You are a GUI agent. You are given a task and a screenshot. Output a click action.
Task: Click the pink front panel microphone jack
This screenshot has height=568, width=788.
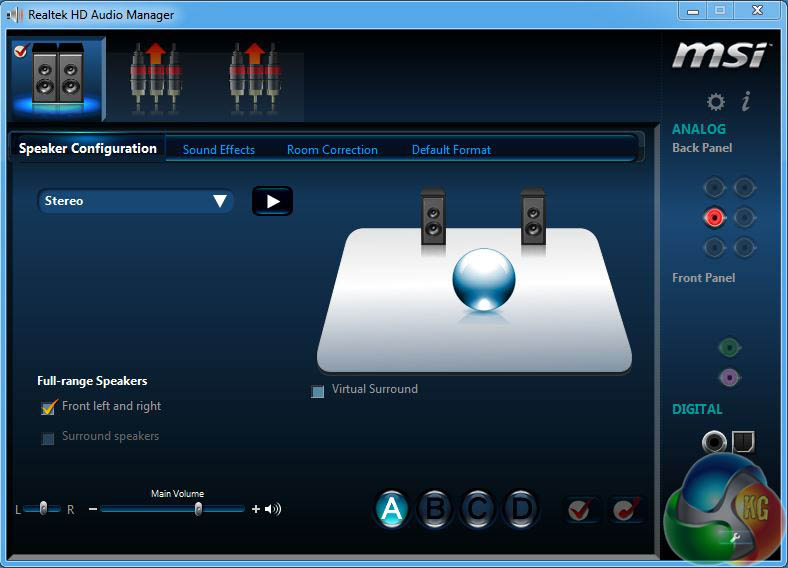point(729,377)
